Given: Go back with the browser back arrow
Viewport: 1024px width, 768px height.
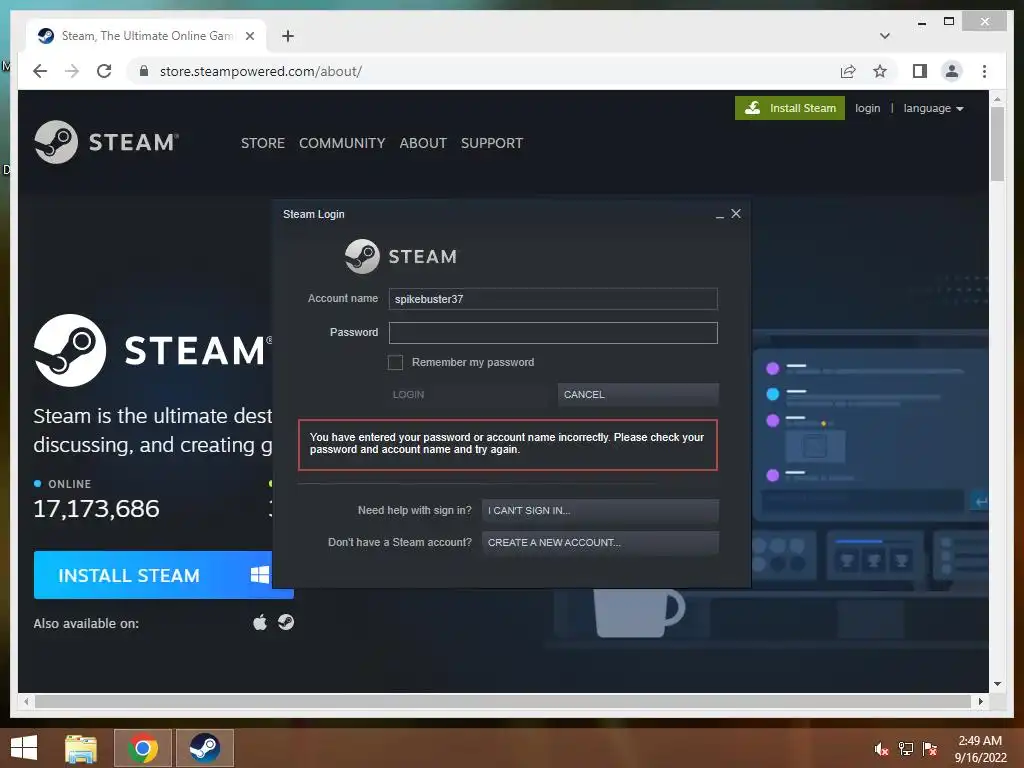Looking at the screenshot, I should coord(40,71).
